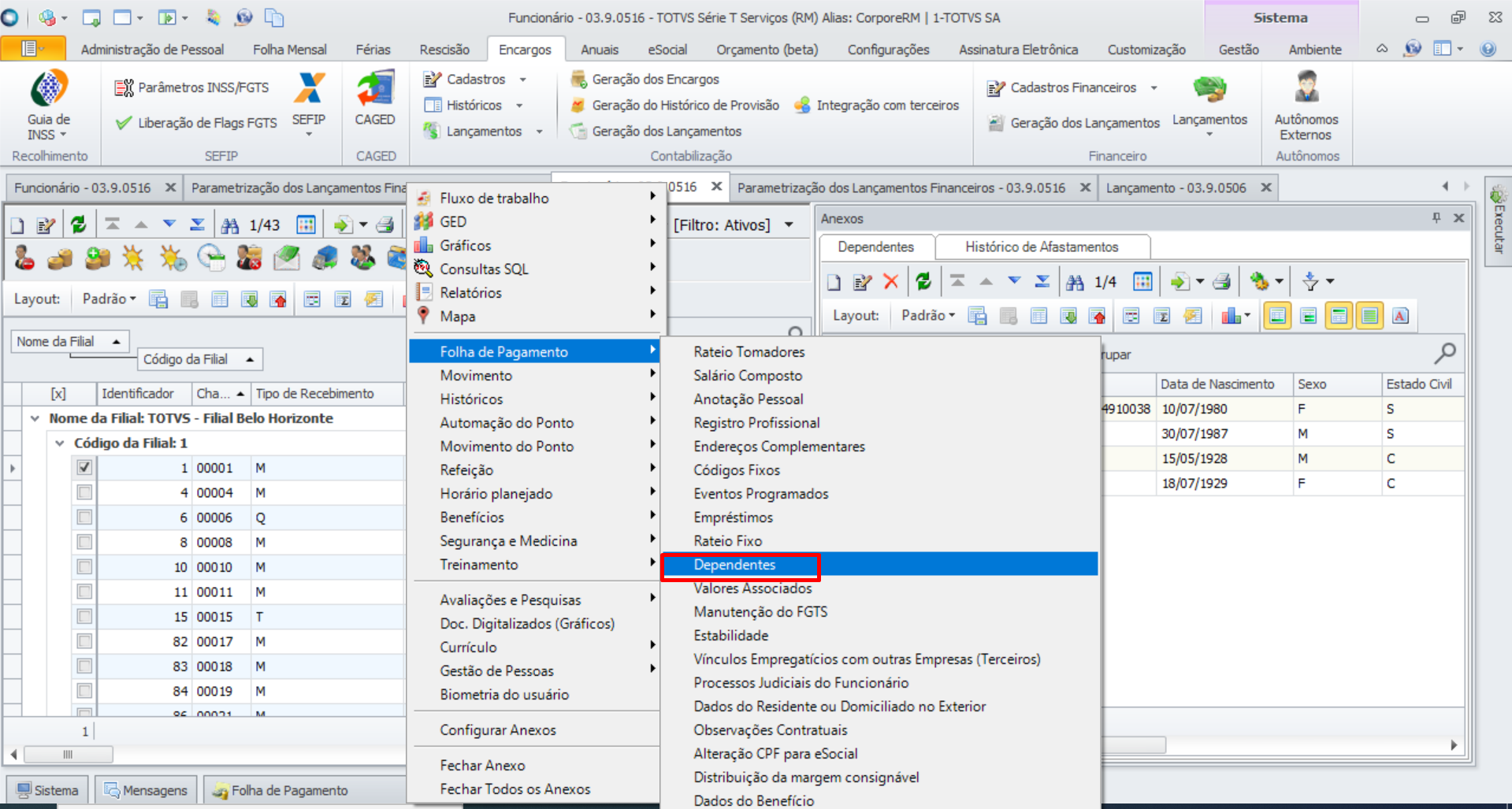Click the Anexos grid horizontal scrollbar

pyautogui.click(x=1133, y=745)
